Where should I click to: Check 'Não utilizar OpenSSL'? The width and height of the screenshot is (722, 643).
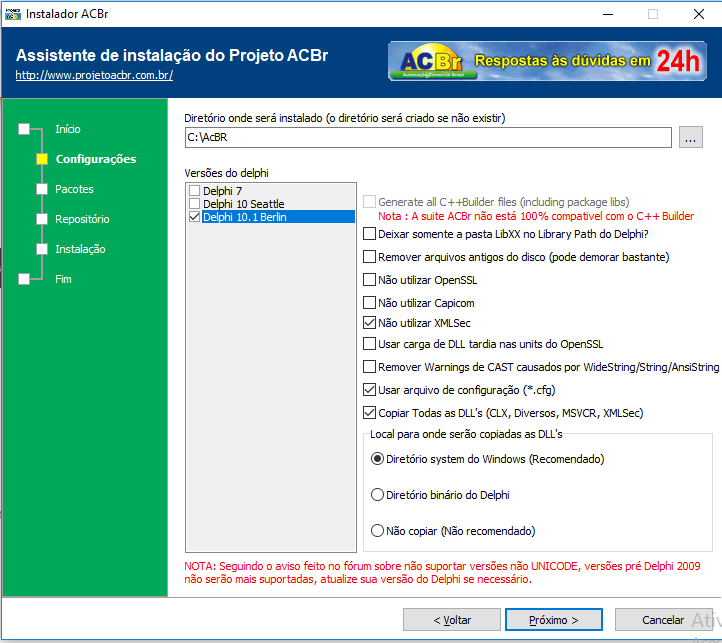[369, 280]
